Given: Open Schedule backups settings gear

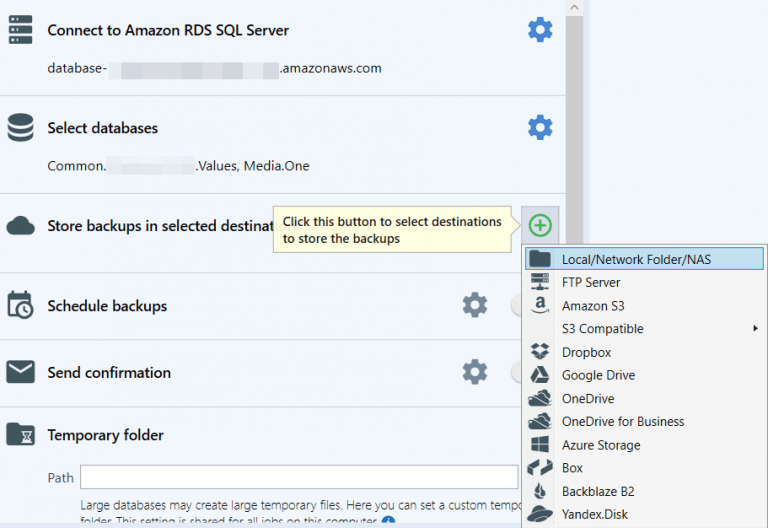Looking at the screenshot, I should [x=475, y=305].
